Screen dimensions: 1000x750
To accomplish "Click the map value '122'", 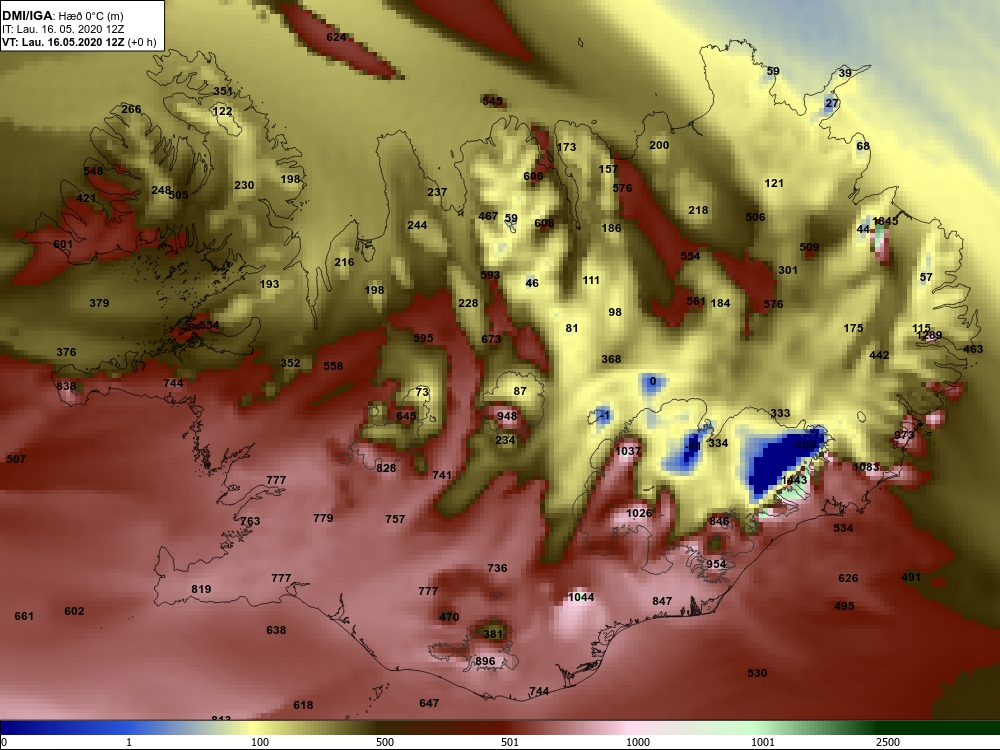I will [223, 112].
